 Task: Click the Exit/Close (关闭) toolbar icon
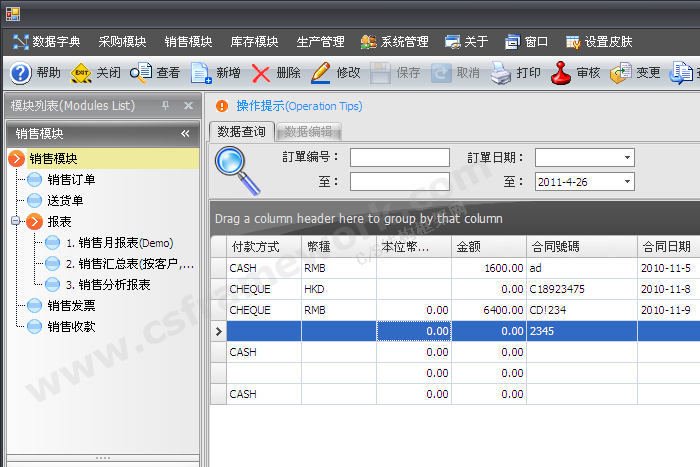click(81, 73)
